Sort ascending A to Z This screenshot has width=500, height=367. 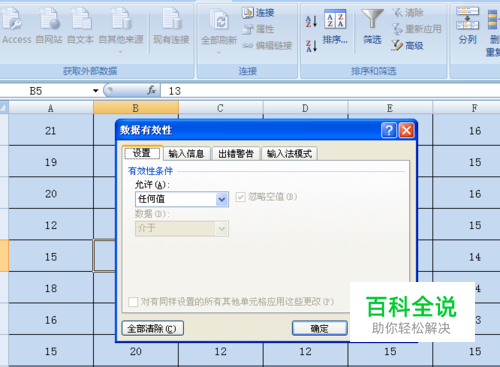pyautogui.click(x=311, y=22)
